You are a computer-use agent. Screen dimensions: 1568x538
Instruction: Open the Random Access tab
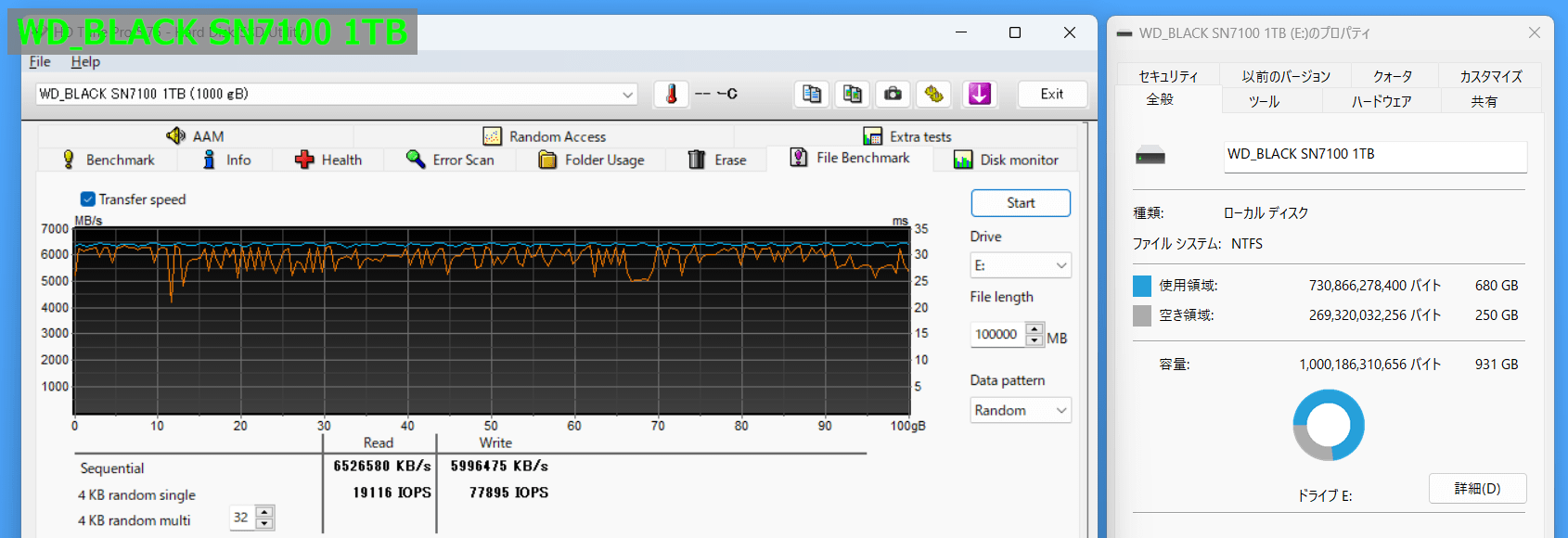coord(545,136)
